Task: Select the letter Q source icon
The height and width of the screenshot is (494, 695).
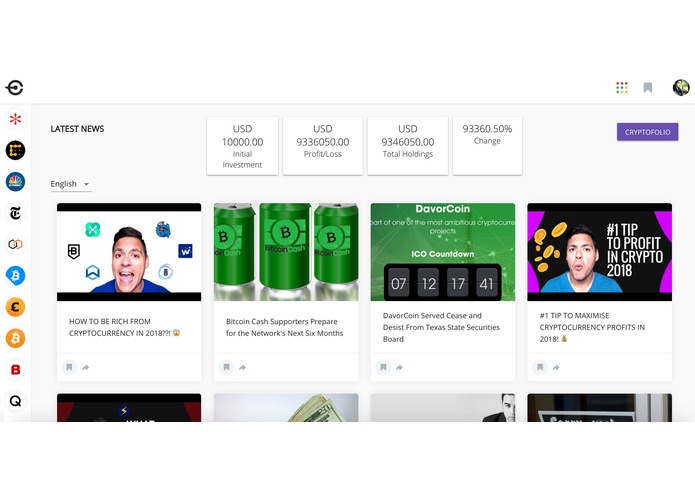Action: [x=16, y=401]
